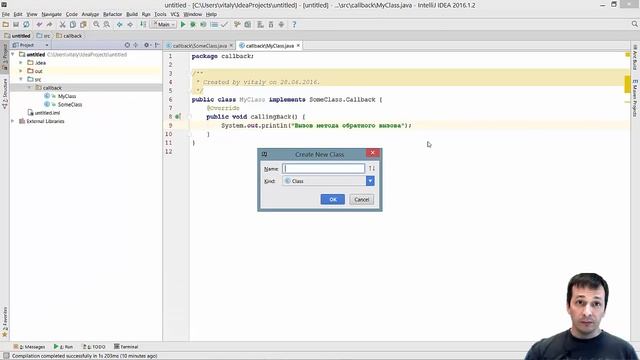This screenshot has height=360, width=640.
Task: Click the src breadcrumb in navigation bar
Action: point(43,36)
